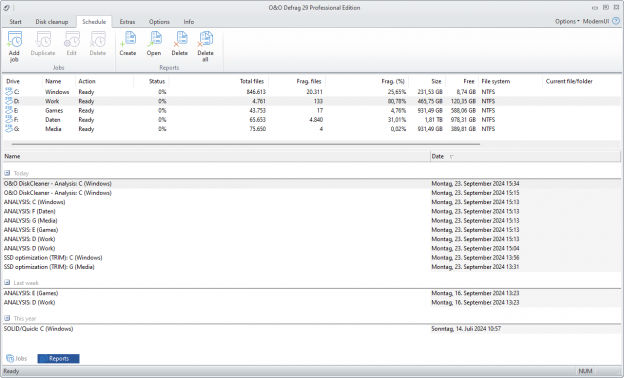Open the Options ribbon tab
This screenshot has width=624, height=378.
pos(159,22)
